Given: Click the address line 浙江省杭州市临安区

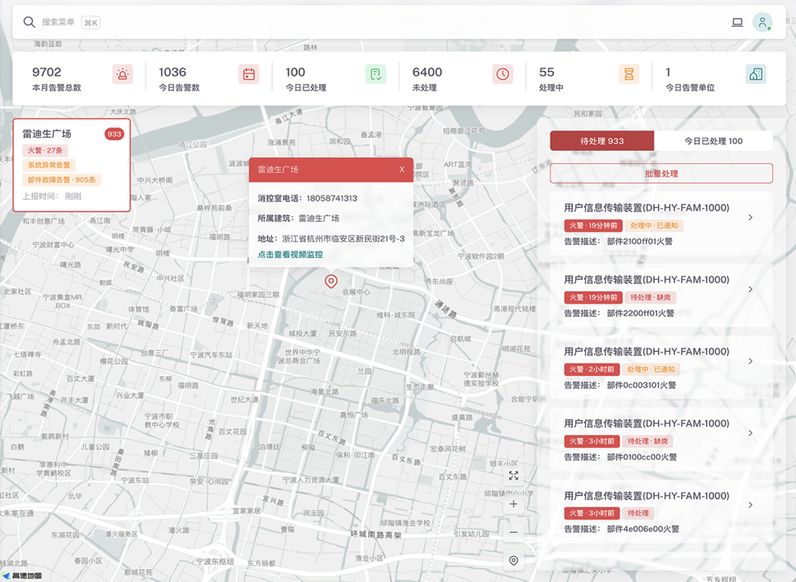Looking at the screenshot, I should pyautogui.click(x=331, y=238).
